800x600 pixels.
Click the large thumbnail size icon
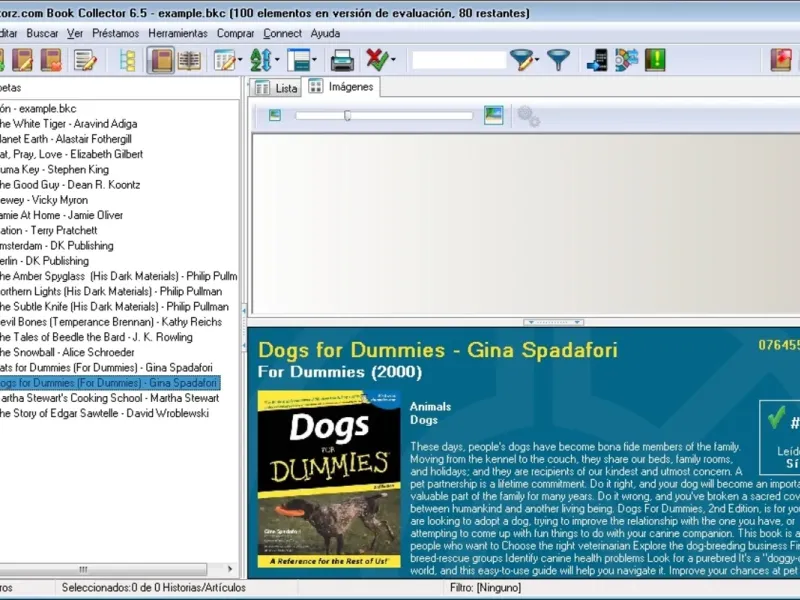pyautogui.click(x=493, y=115)
